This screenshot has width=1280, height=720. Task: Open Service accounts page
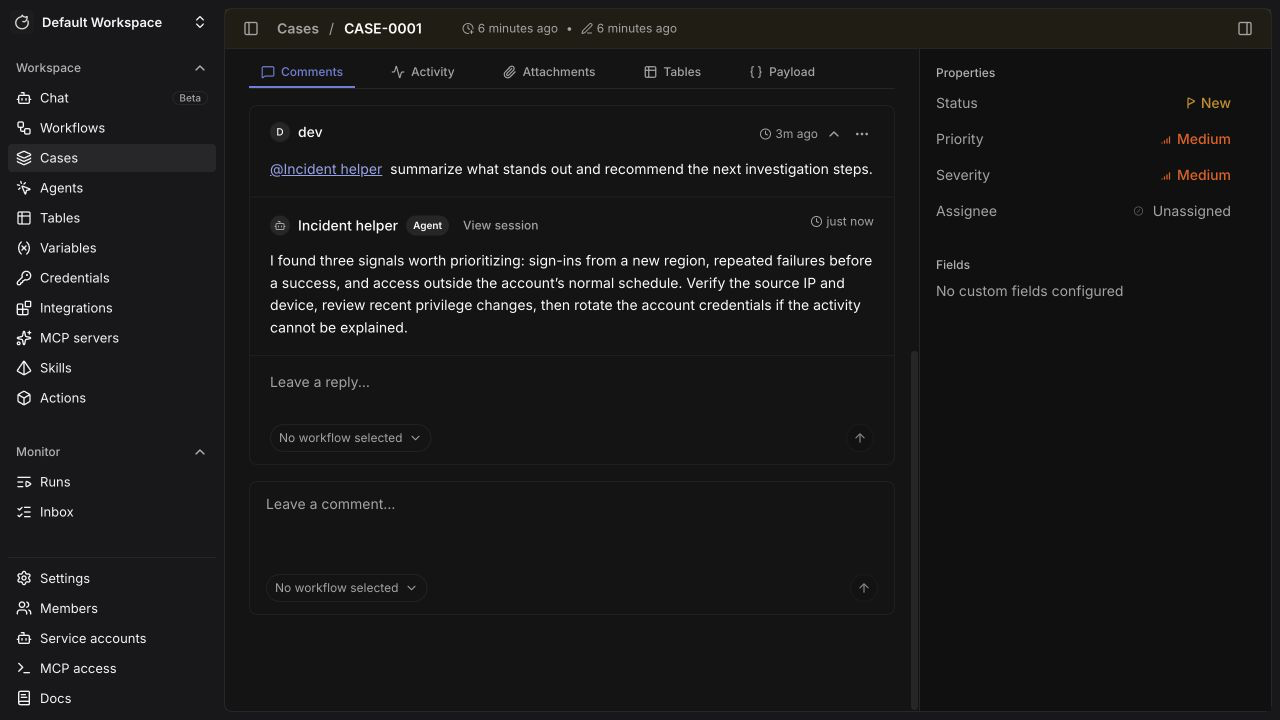[x=112, y=638]
